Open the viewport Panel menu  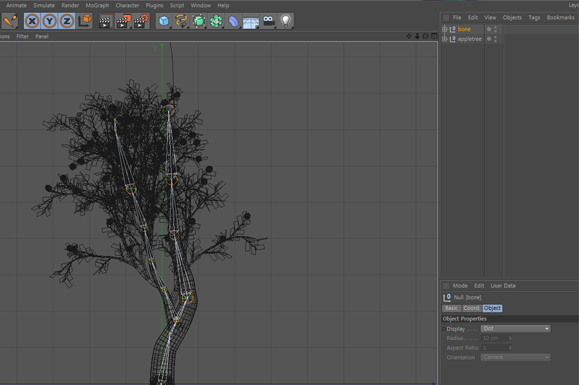tap(42, 36)
